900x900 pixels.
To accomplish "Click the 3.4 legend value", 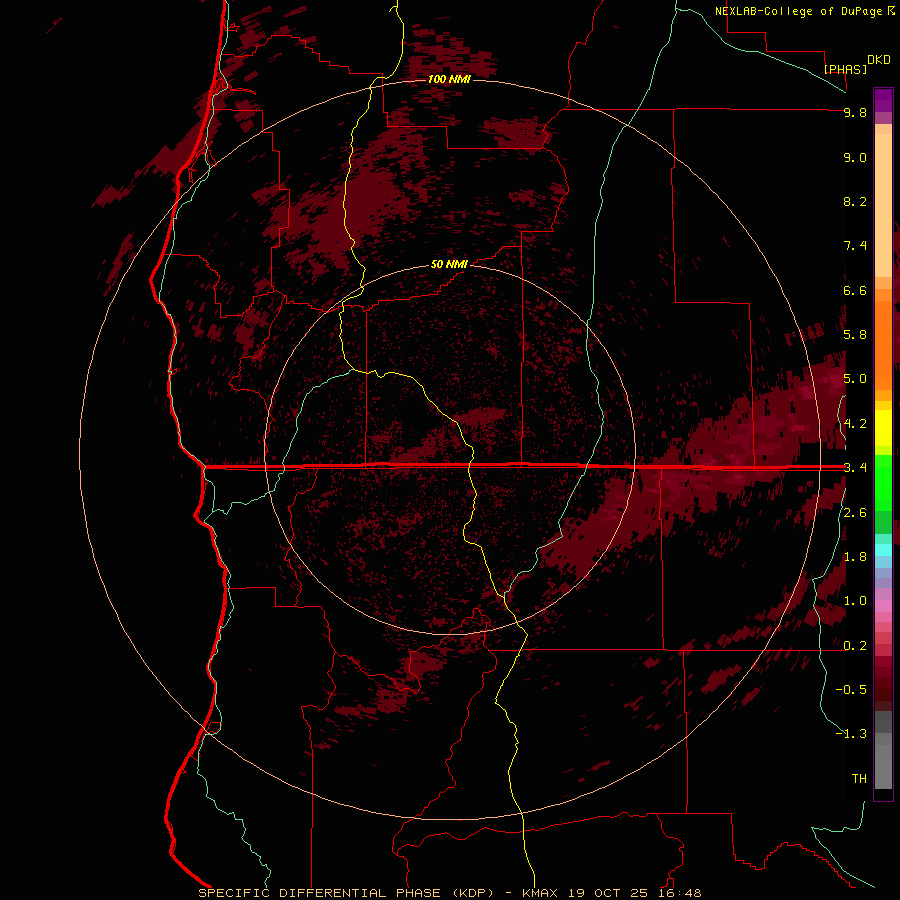I will point(855,468).
